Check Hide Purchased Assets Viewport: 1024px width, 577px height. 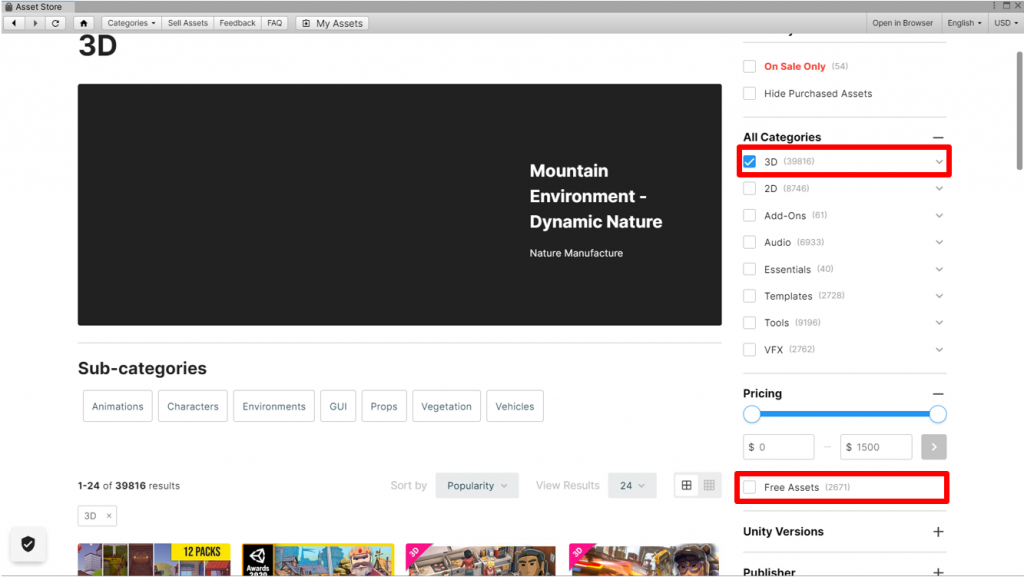750,93
